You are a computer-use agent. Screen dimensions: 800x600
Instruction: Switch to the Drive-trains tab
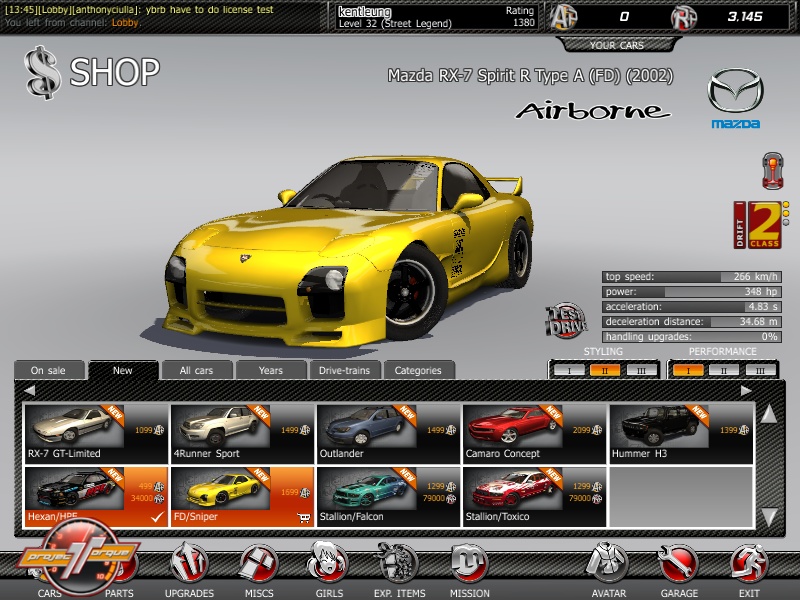pyautogui.click(x=344, y=370)
